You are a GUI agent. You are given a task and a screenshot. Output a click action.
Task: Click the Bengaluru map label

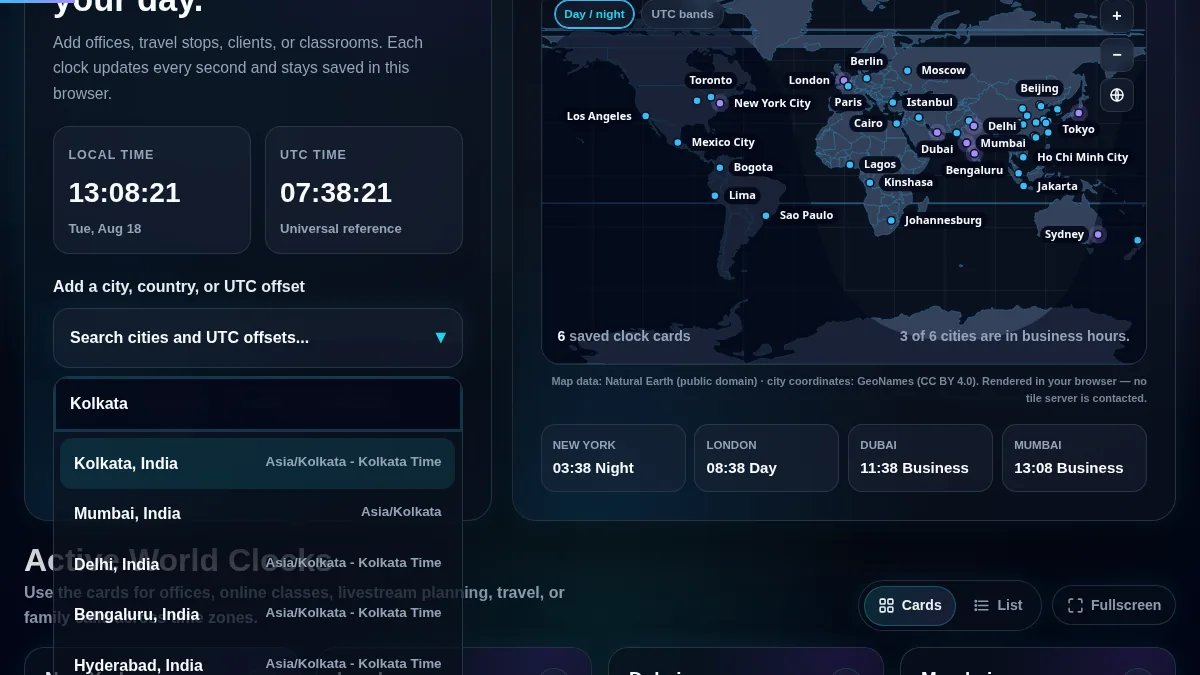(x=974, y=170)
